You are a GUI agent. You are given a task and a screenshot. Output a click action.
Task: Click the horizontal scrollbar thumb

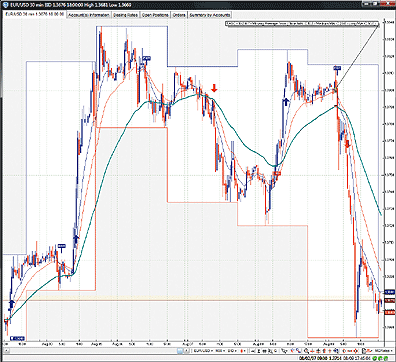(180, 351)
